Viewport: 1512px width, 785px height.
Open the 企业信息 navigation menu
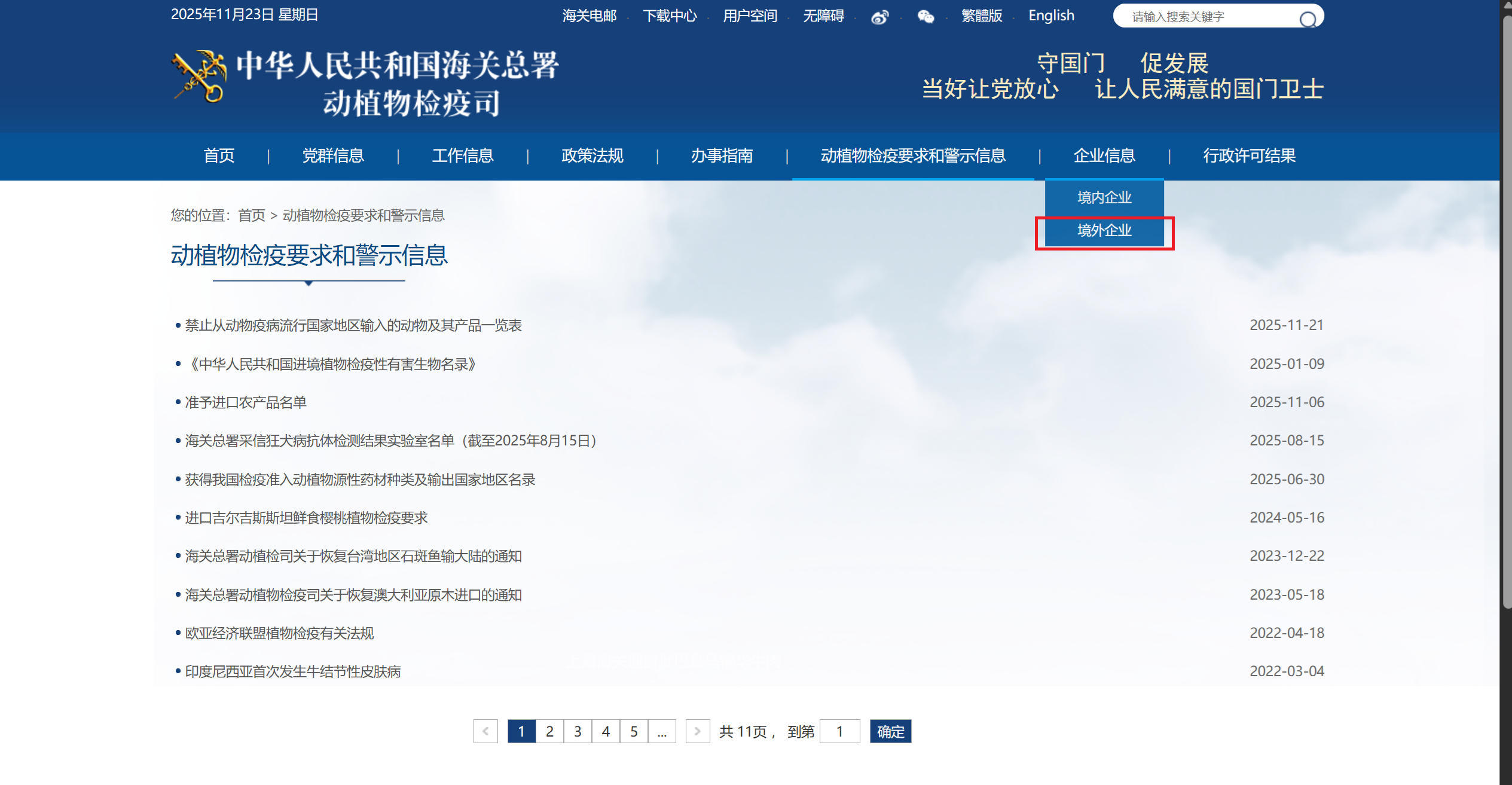[x=1104, y=156]
